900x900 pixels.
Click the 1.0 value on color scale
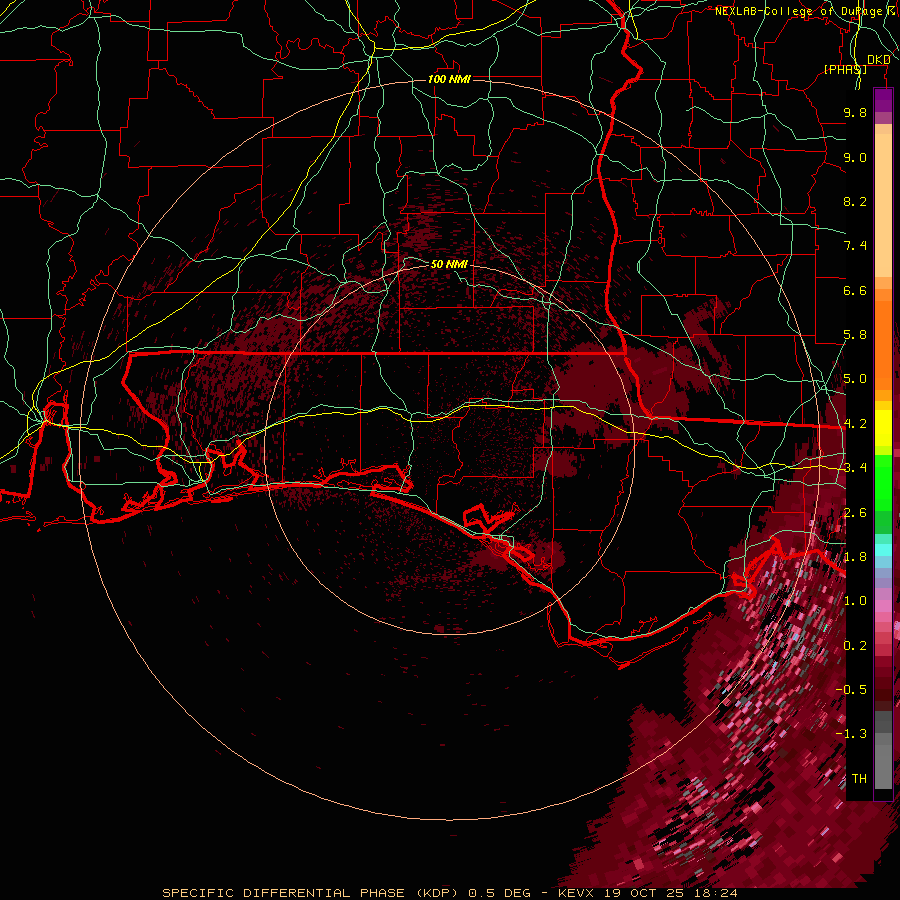coord(855,601)
